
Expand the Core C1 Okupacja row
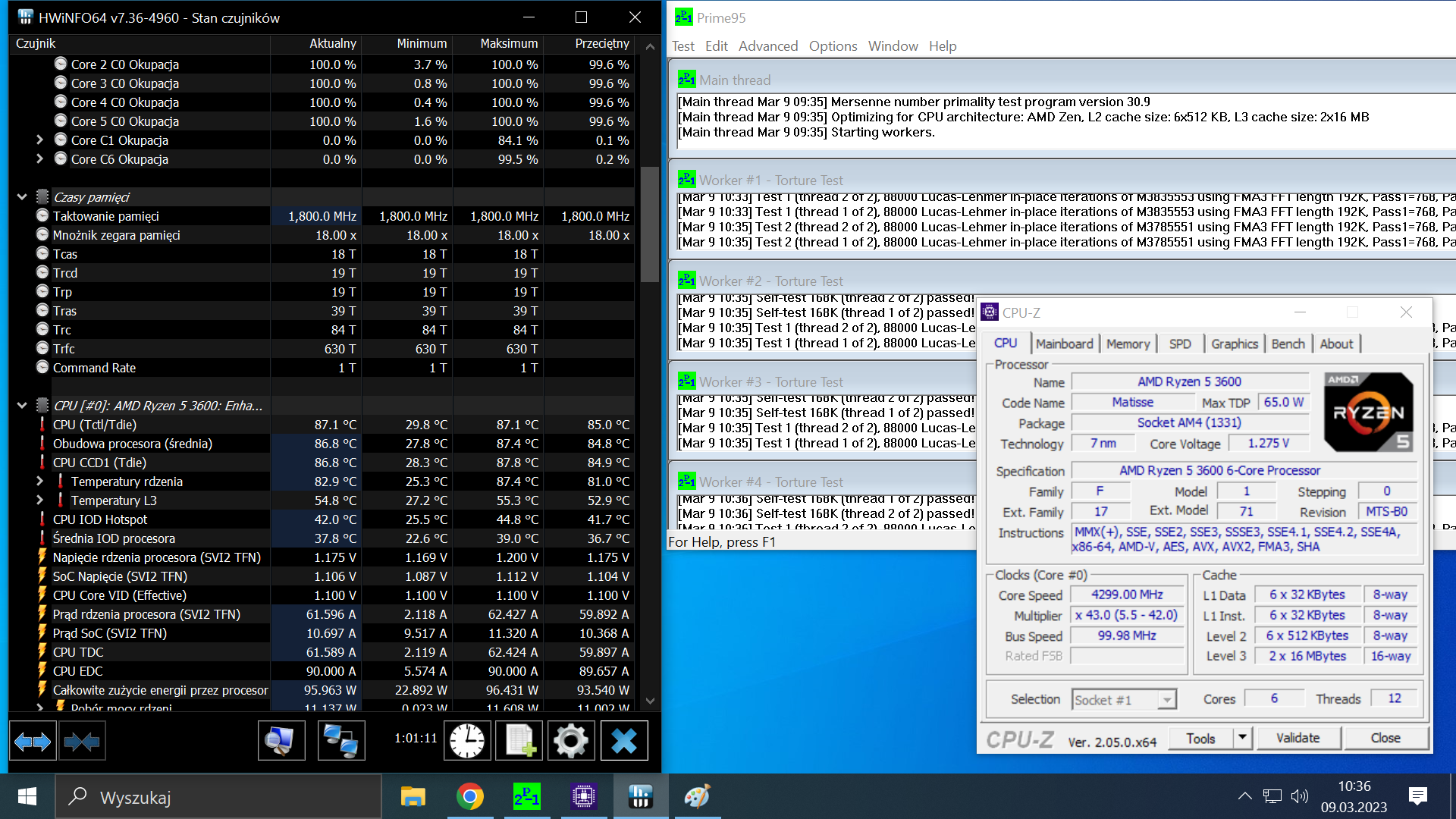tap(39, 140)
